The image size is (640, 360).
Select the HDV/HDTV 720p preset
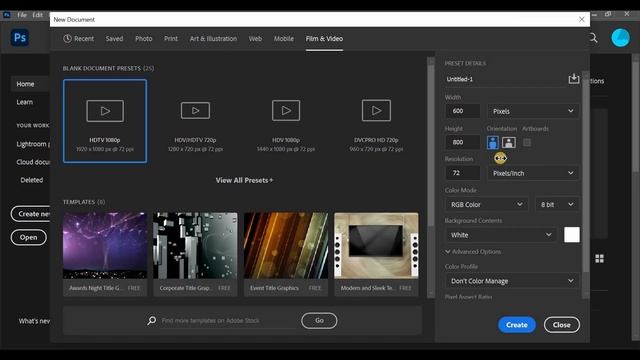point(196,121)
